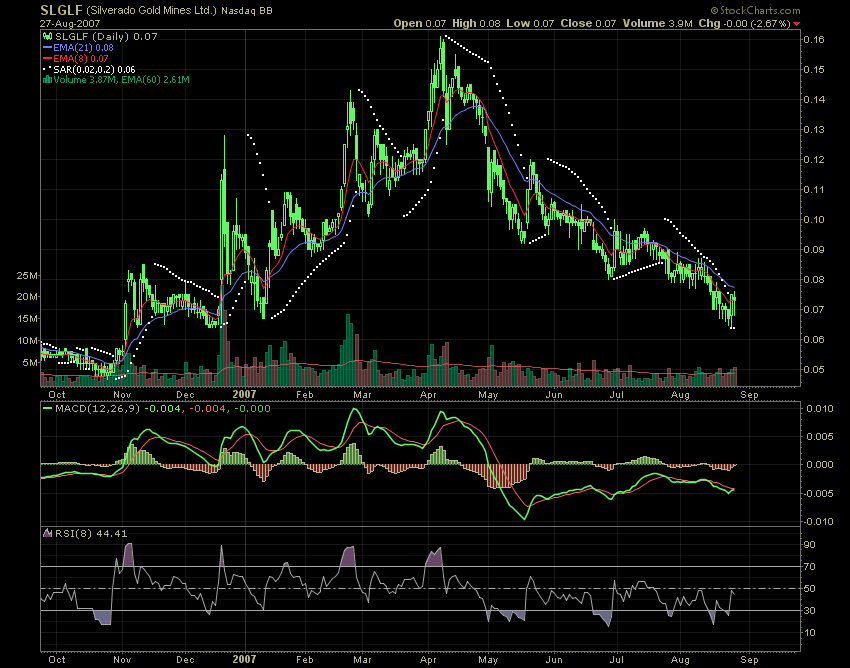
Task: Click the -0.010 MACD axis label
Action: [817, 522]
